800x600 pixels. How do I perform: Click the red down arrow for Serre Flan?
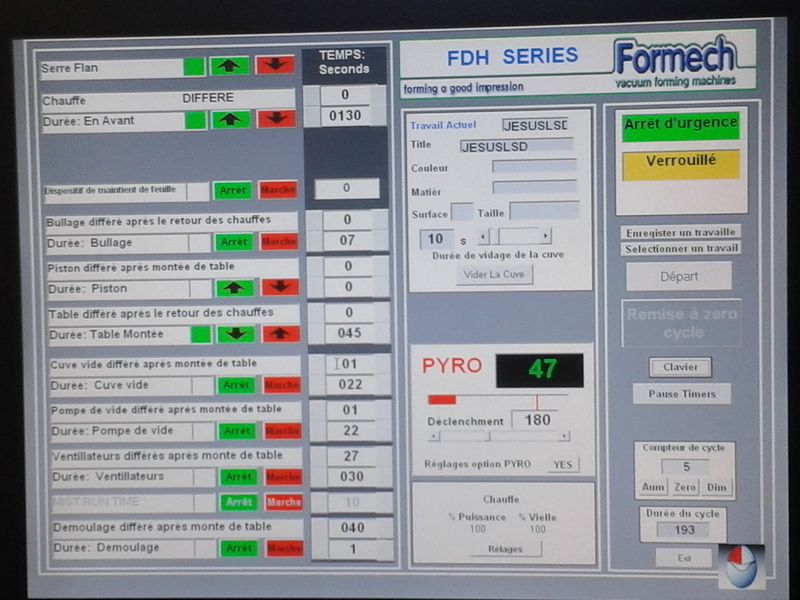[x=275, y=65]
